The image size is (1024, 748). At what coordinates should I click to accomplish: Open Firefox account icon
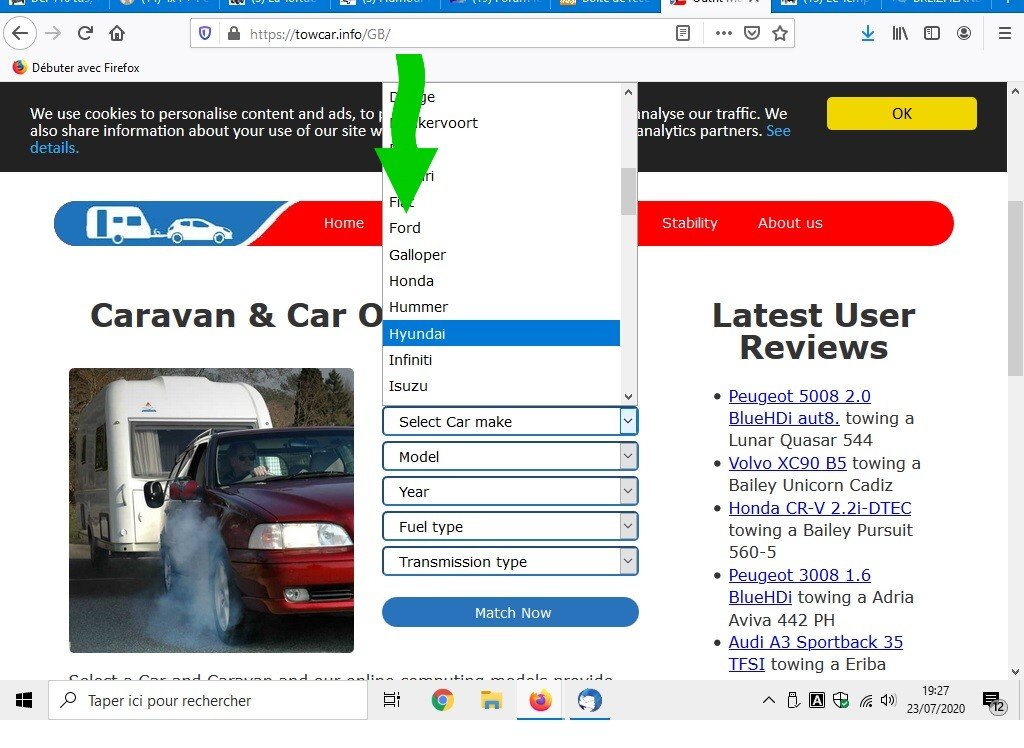[964, 33]
